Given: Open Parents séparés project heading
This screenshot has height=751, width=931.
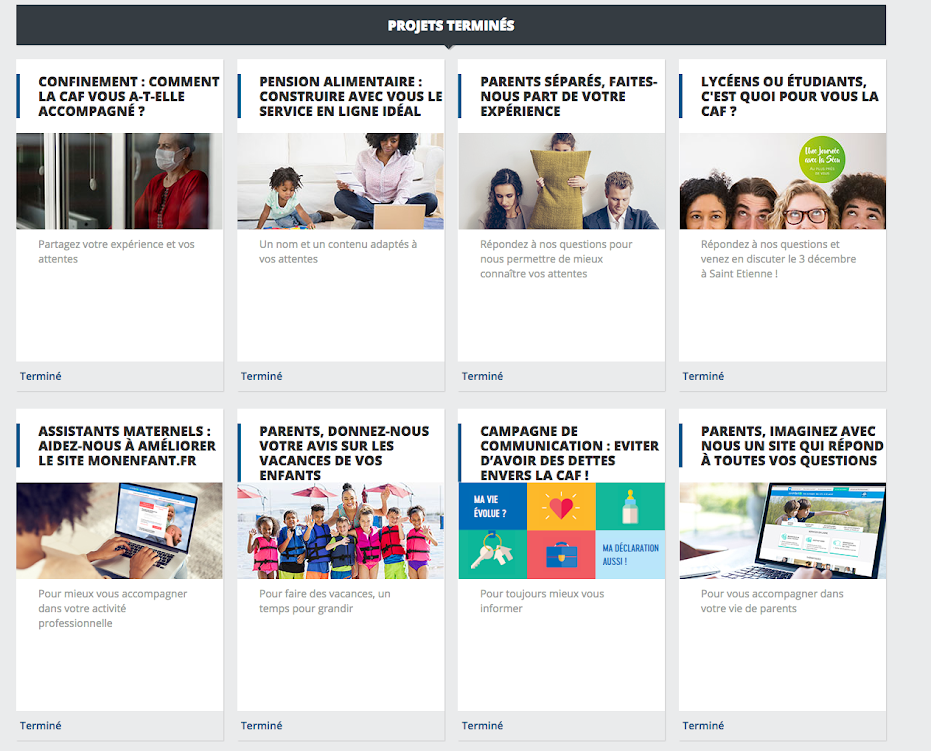Looking at the screenshot, I should 568,96.
